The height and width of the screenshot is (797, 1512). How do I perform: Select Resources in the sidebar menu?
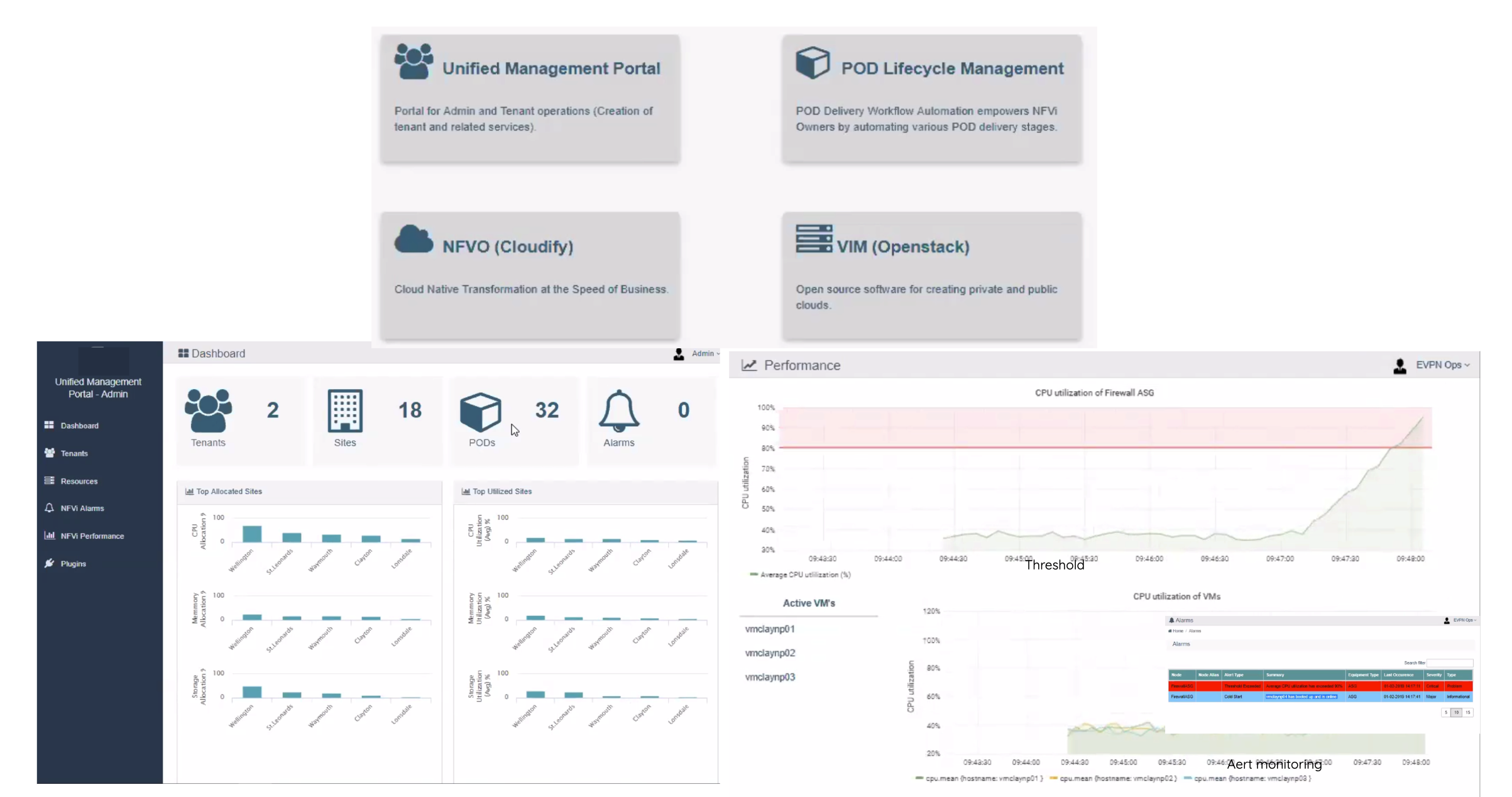[x=79, y=481]
